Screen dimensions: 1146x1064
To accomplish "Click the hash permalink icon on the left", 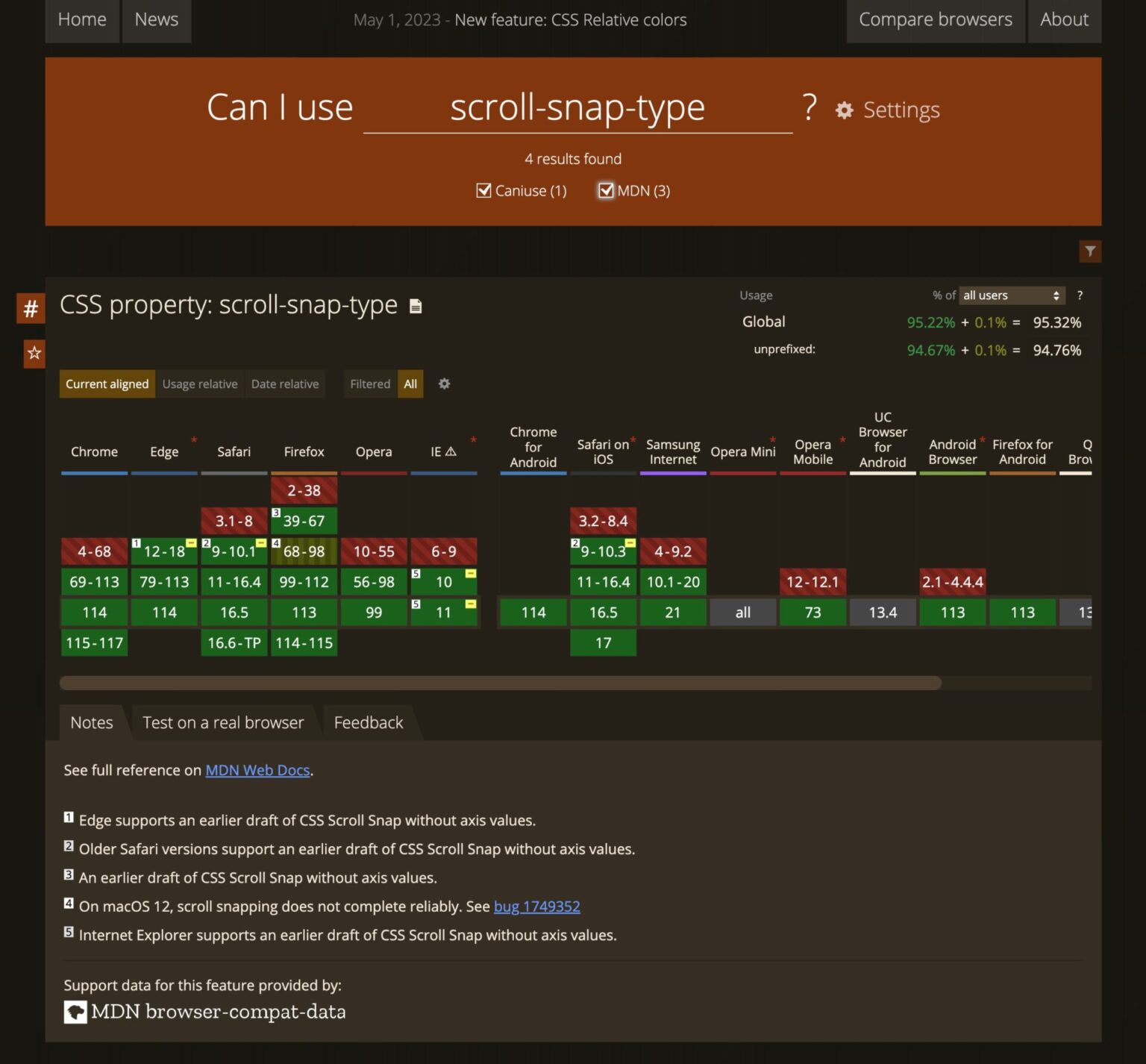I will click(x=31, y=307).
